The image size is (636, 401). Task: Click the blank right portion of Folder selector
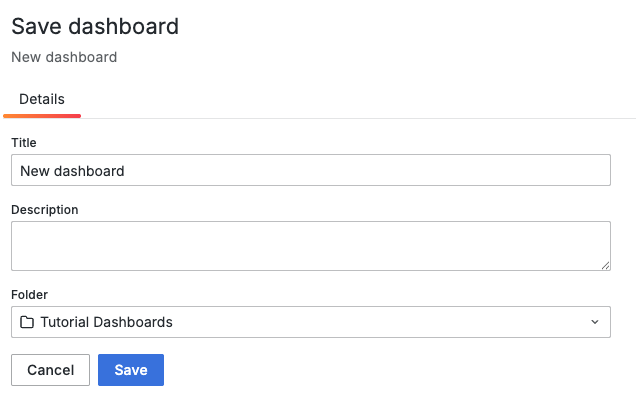(x=420, y=322)
